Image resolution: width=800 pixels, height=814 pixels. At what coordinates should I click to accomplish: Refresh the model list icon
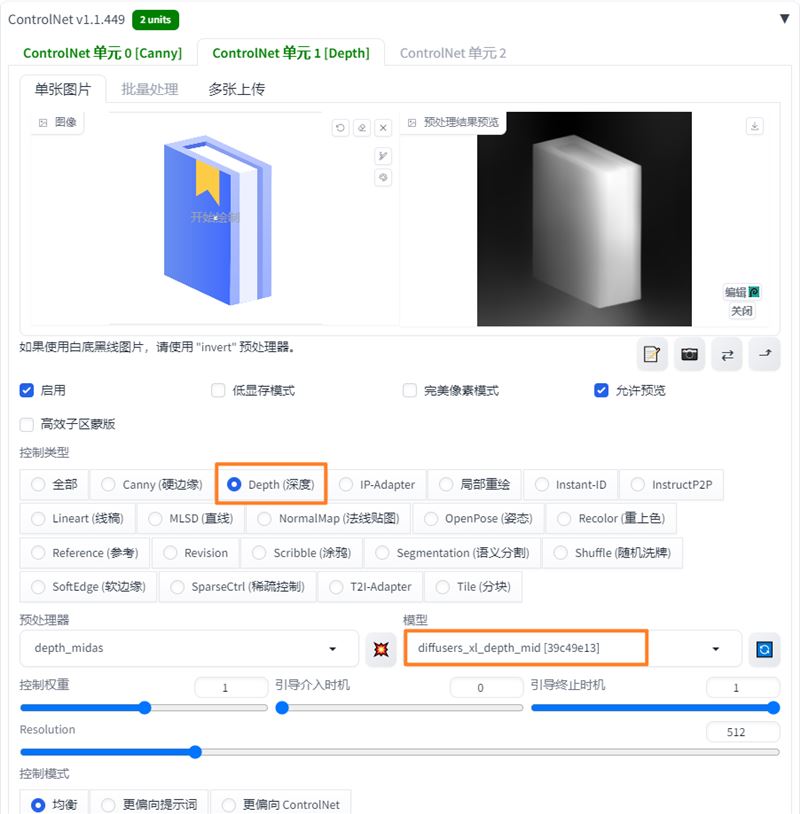pyautogui.click(x=764, y=649)
